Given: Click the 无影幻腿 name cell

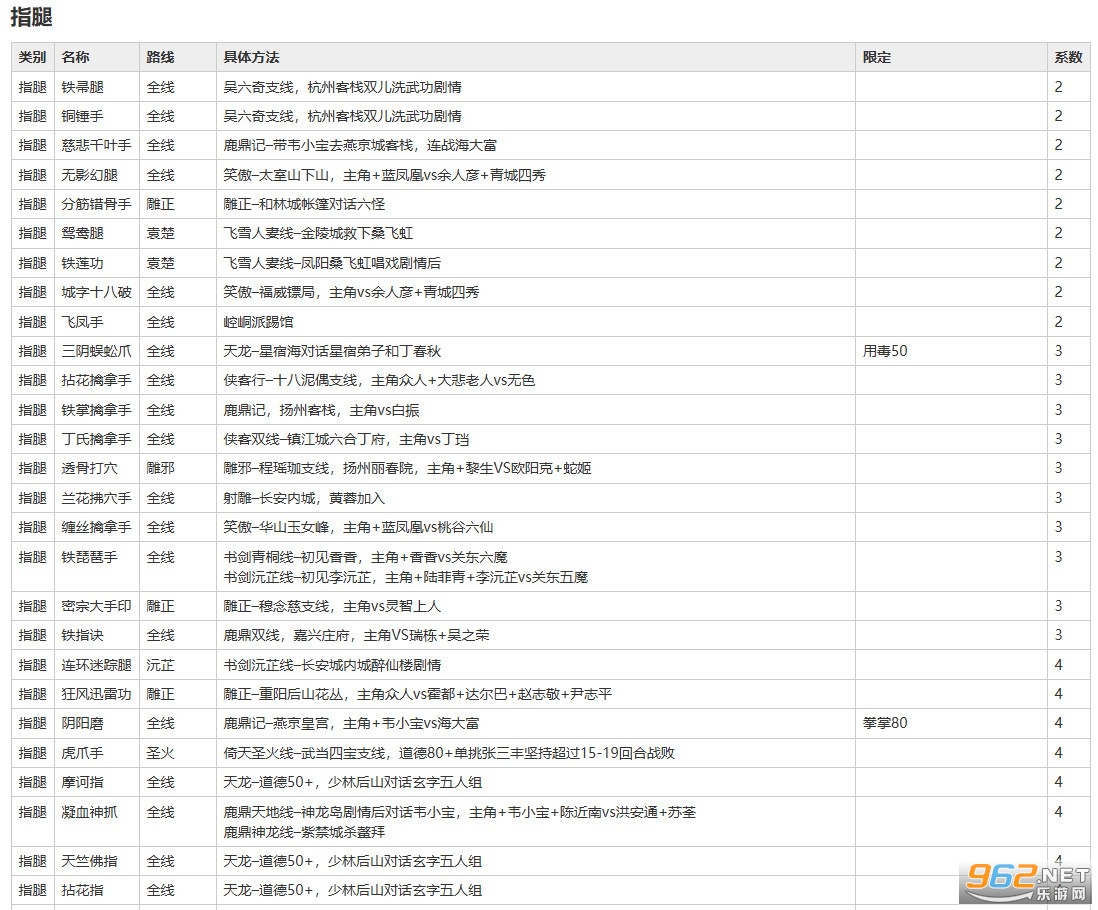Looking at the screenshot, I should click(x=97, y=175).
